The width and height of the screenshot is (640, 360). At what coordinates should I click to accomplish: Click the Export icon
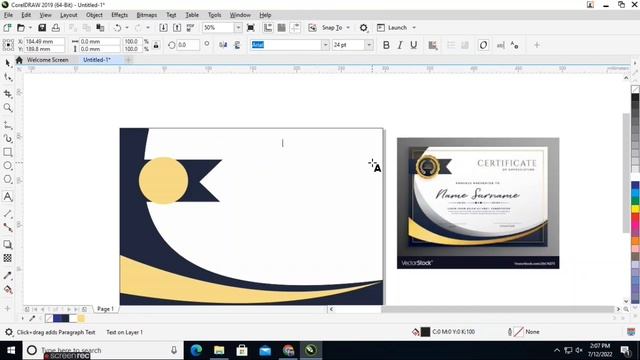(x=177, y=28)
